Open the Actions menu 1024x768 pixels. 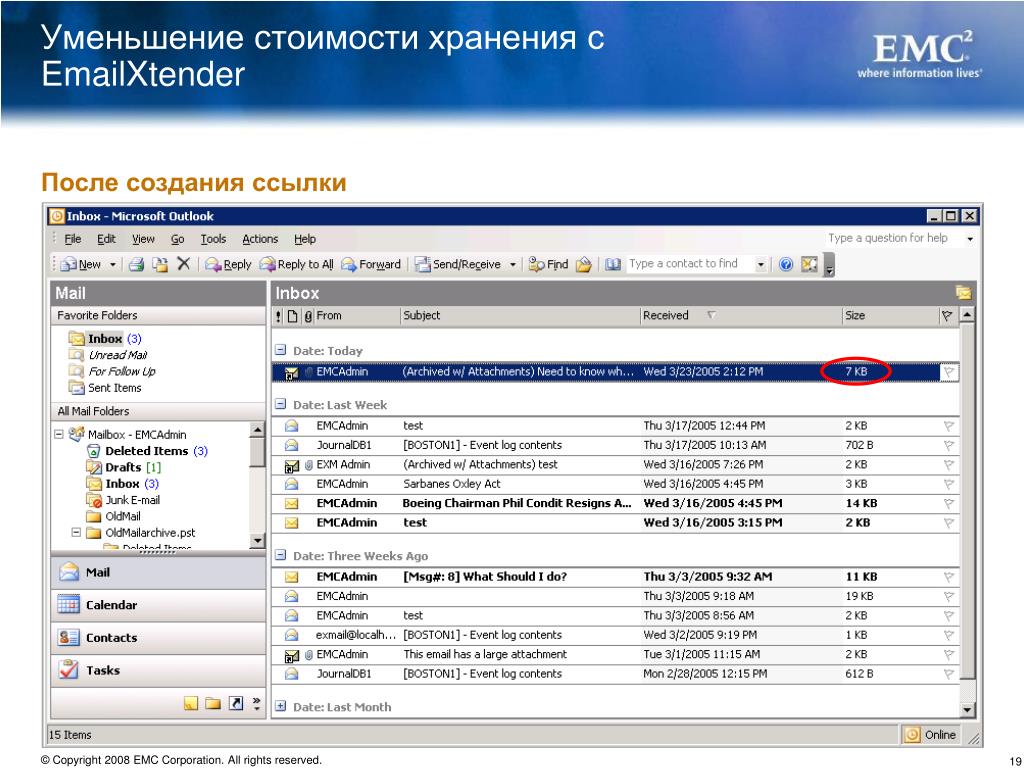pyautogui.click(x=260, y=239)
